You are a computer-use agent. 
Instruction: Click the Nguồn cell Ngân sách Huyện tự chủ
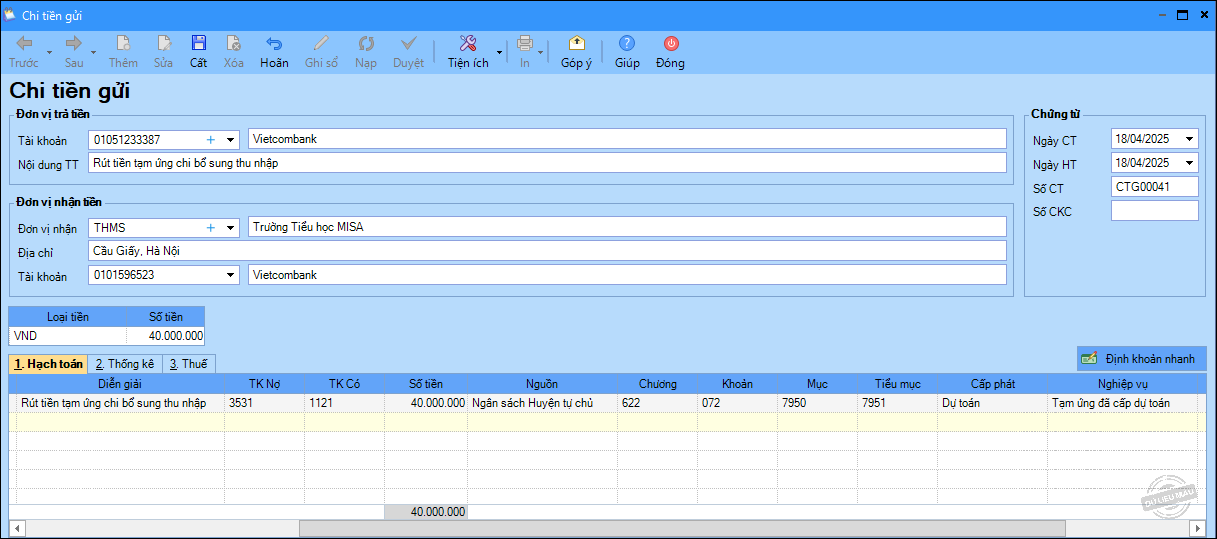tap(543, 403)
